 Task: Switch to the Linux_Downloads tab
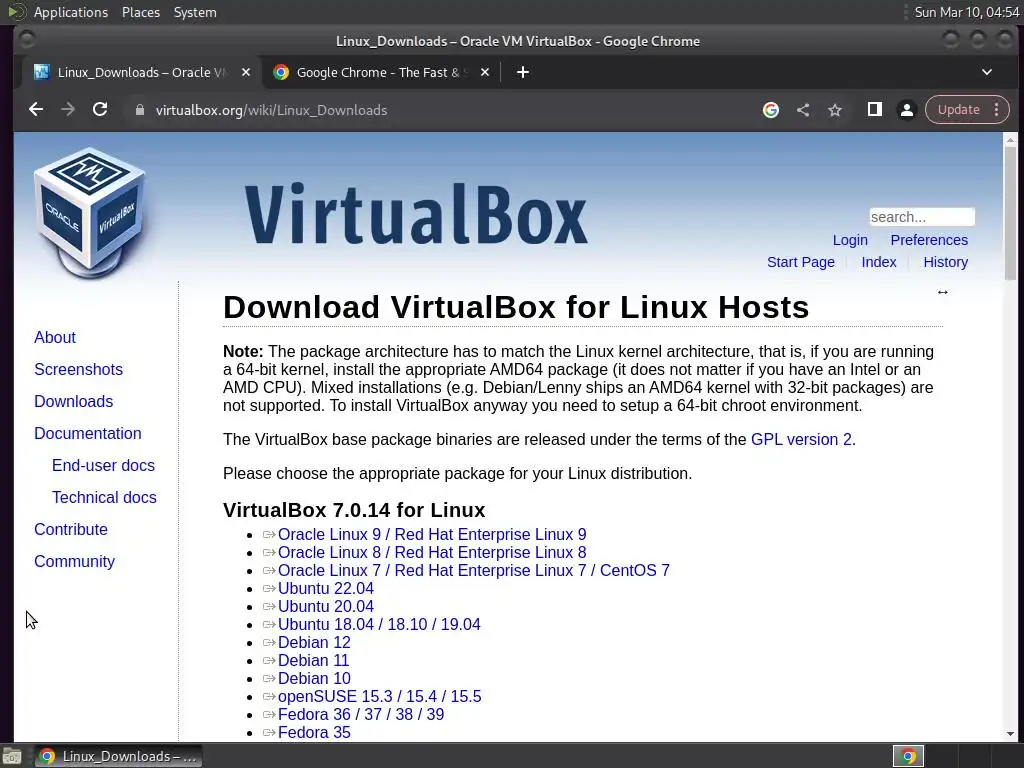point(140,72)
